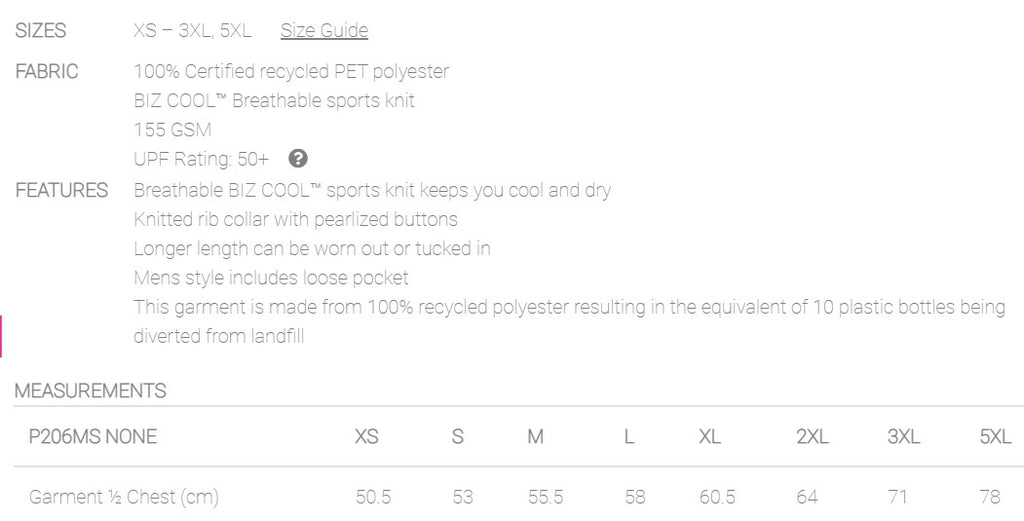Select the XS column header
This screenshot has height=521, width=1024.
[366, 437]
